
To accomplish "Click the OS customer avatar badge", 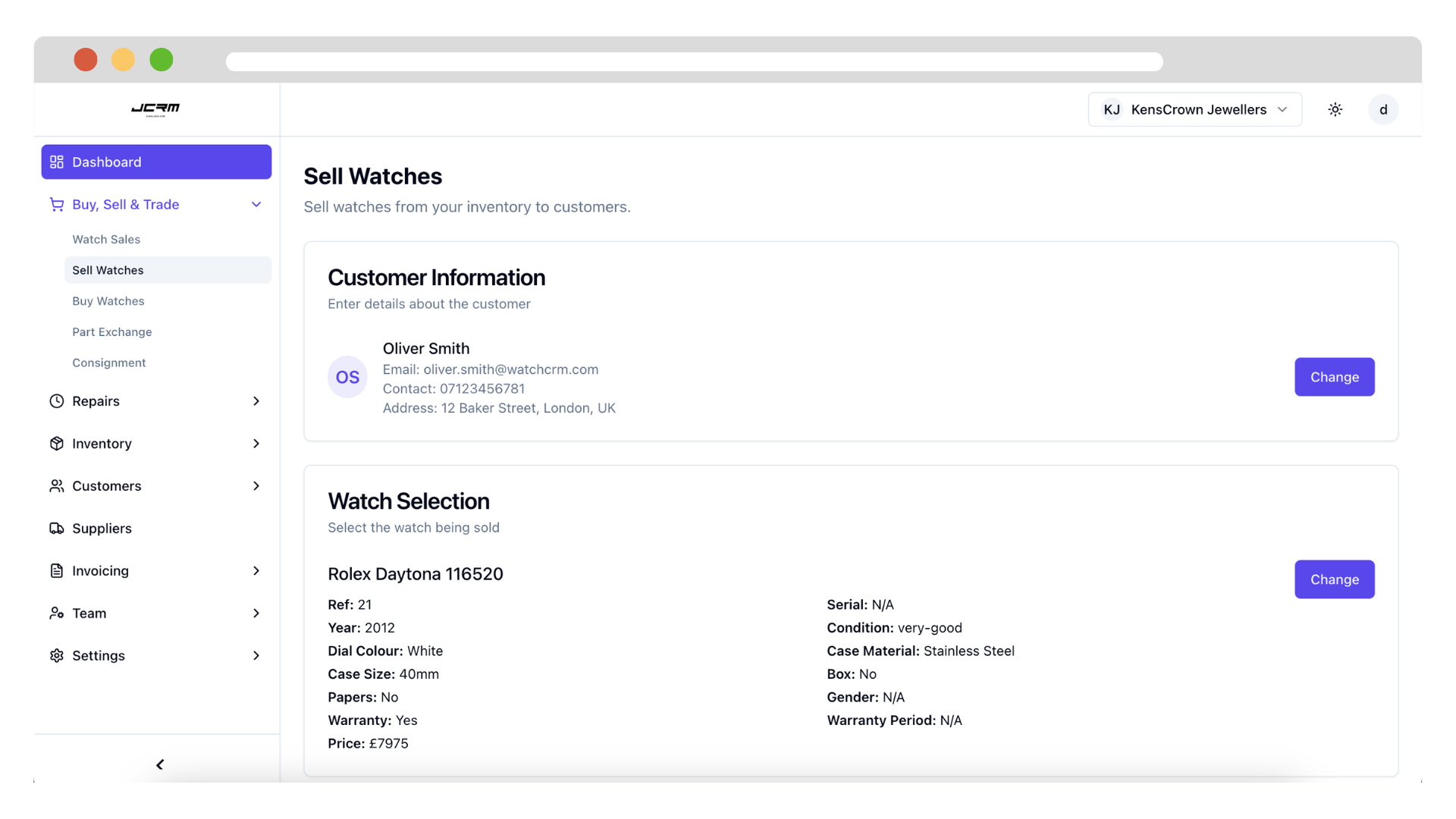I will [x=347, y=377].
